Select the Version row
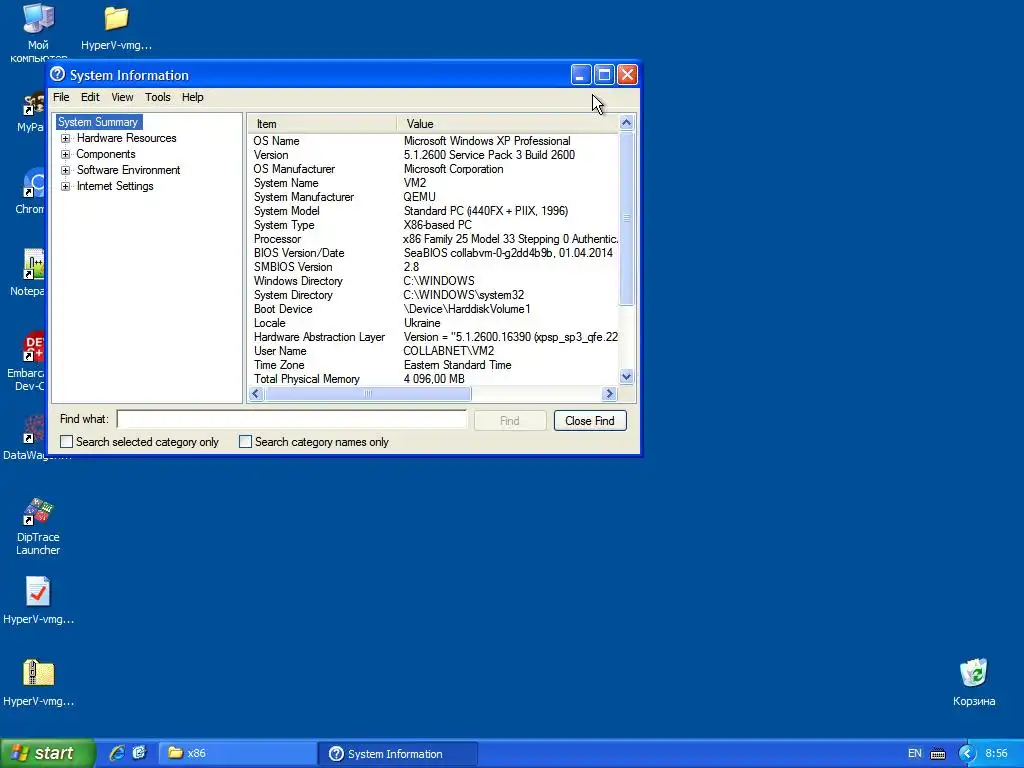The width and height of the screenshot is (1024, 768). (433, 155)
